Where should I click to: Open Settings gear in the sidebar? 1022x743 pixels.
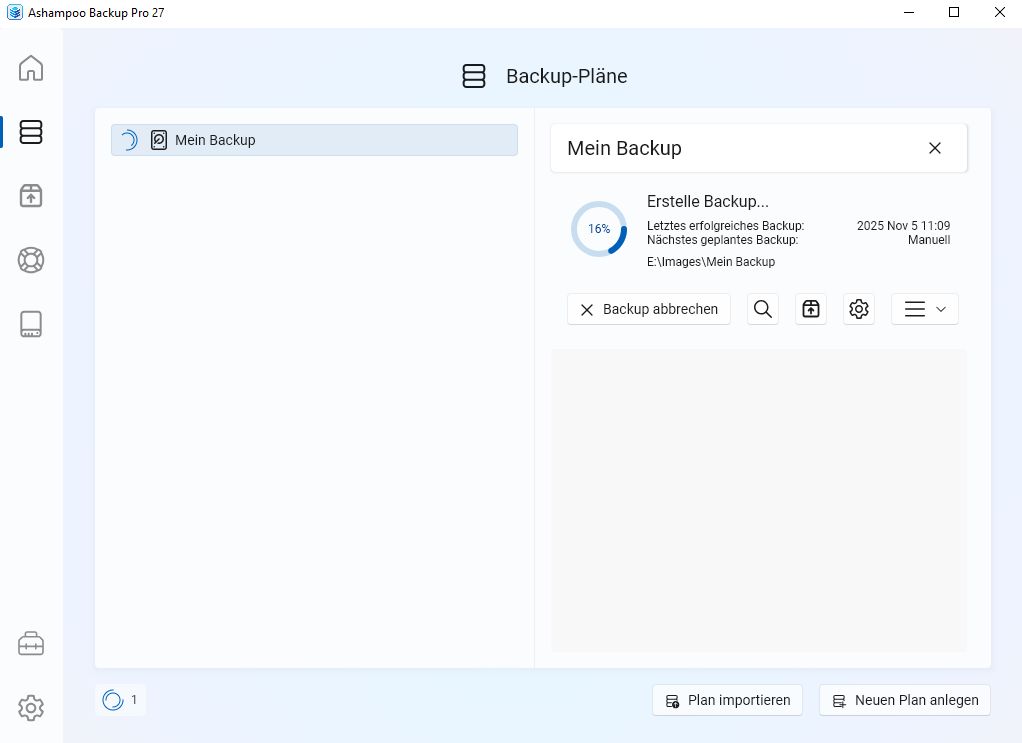coord(31,708)
